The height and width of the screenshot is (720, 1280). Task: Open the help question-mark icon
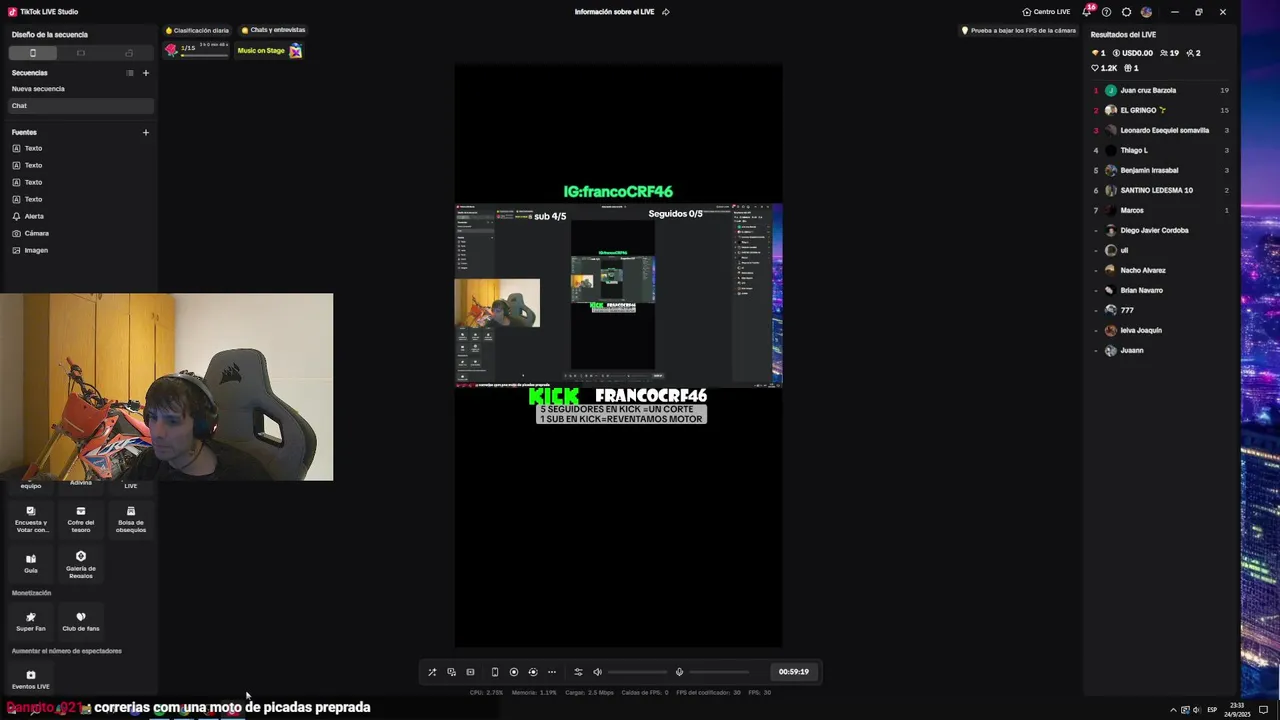(1106, 12)
